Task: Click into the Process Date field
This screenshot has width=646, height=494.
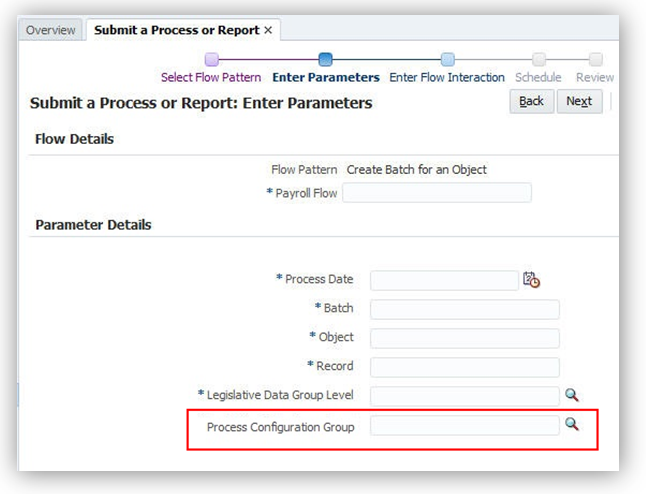Action: 444,280
